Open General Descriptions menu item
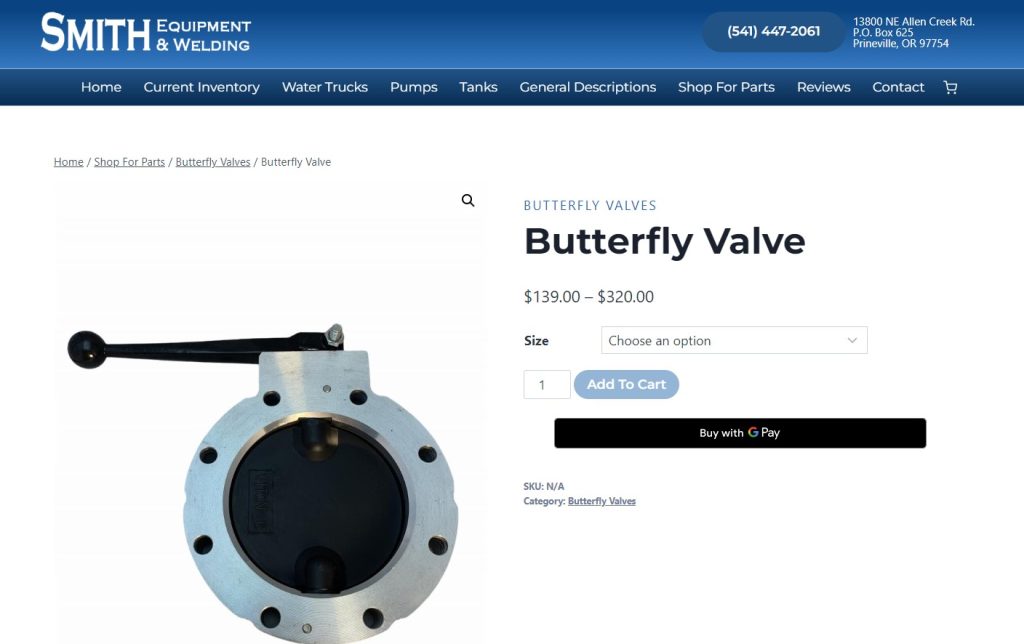Image resolution: width=1024 pixels, height=644 pixels. (x=588, y=88)
